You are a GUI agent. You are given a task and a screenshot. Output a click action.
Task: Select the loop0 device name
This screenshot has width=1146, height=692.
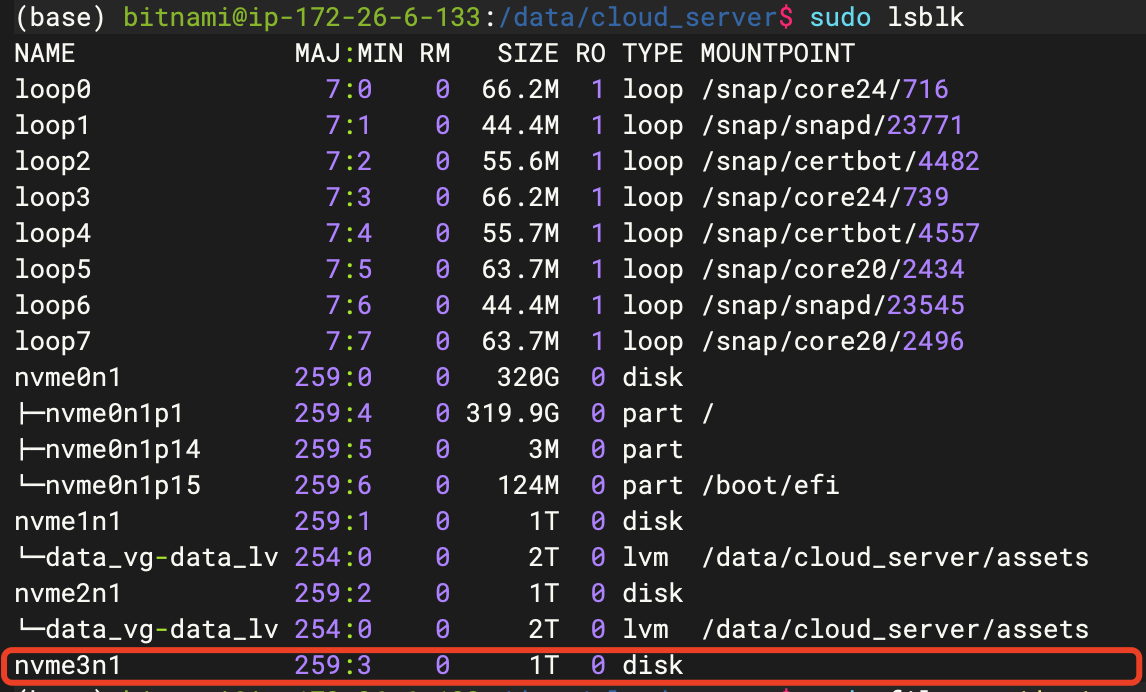[x=53, y=89]
